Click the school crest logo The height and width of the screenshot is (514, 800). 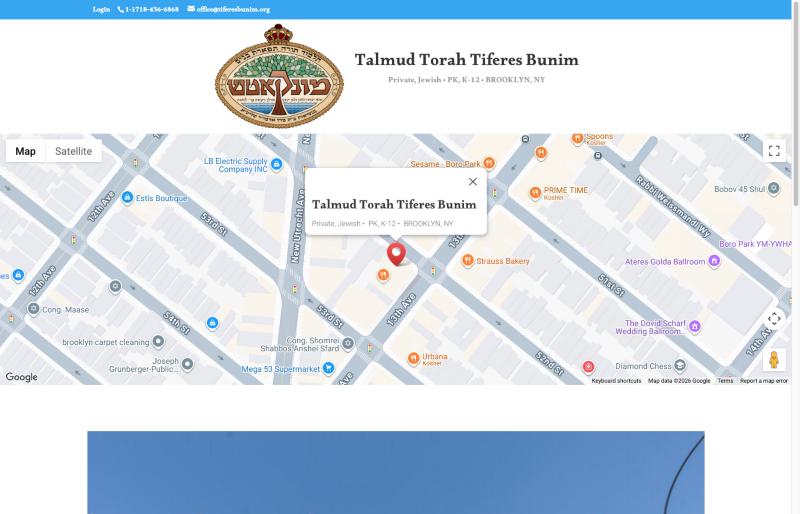click(x=279, y=76)
